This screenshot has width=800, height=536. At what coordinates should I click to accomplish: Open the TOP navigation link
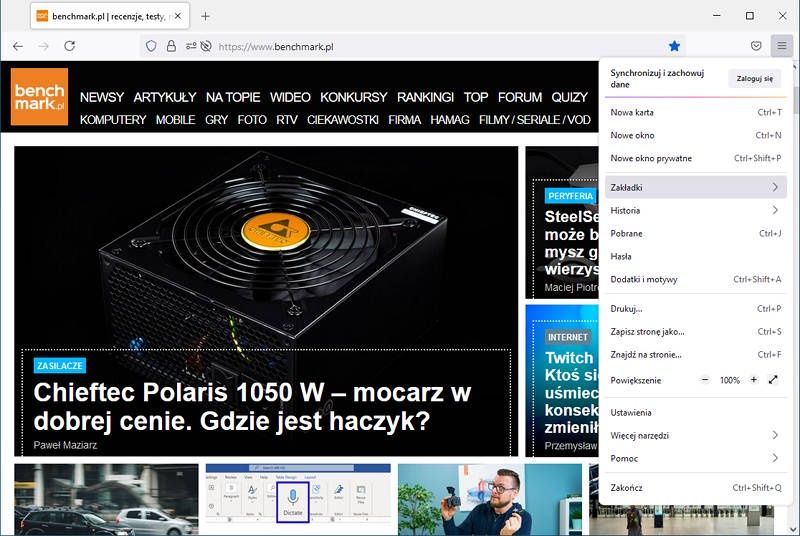pyautogui.click(x=476, y=97)
